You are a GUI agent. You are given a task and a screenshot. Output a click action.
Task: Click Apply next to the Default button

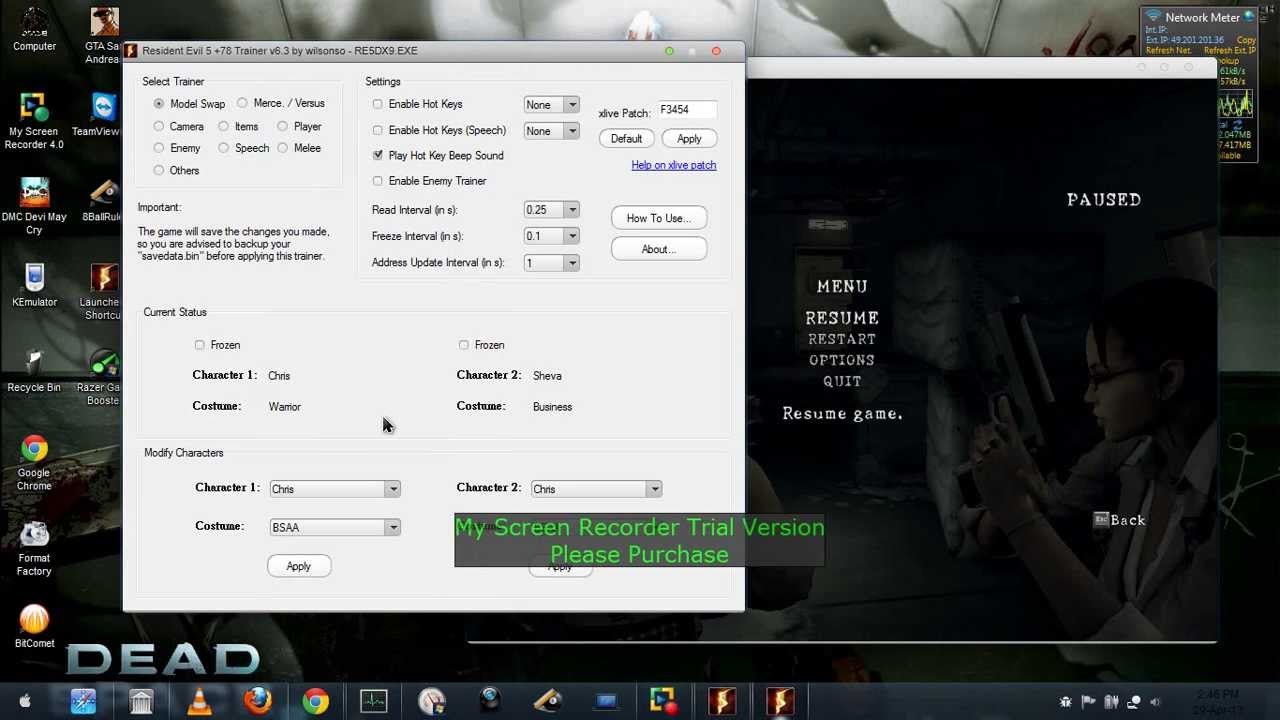pos(689,139)
